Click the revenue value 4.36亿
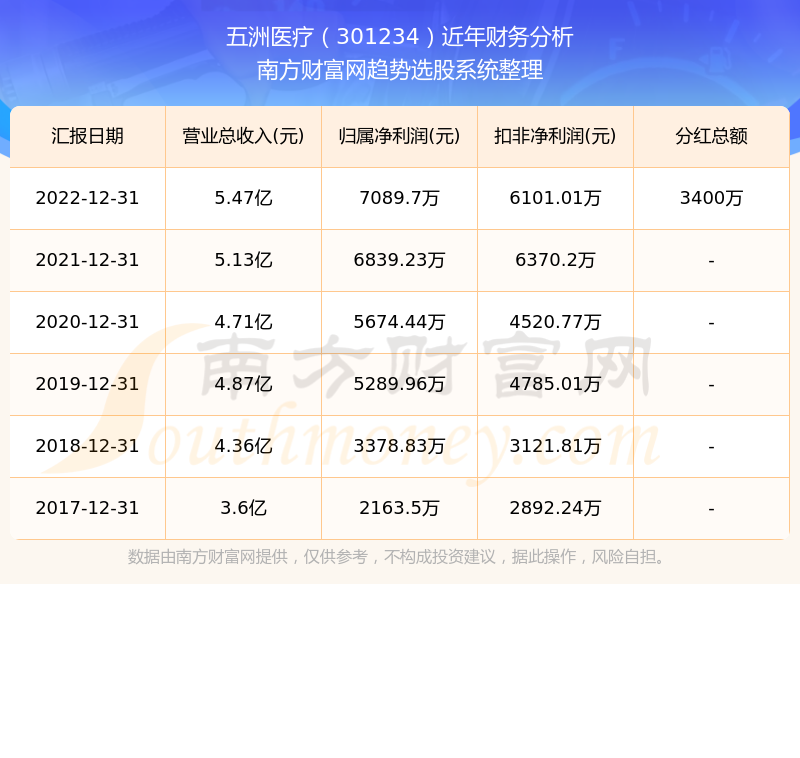This screenshot has height=758, width=800. tap(243, 446)
